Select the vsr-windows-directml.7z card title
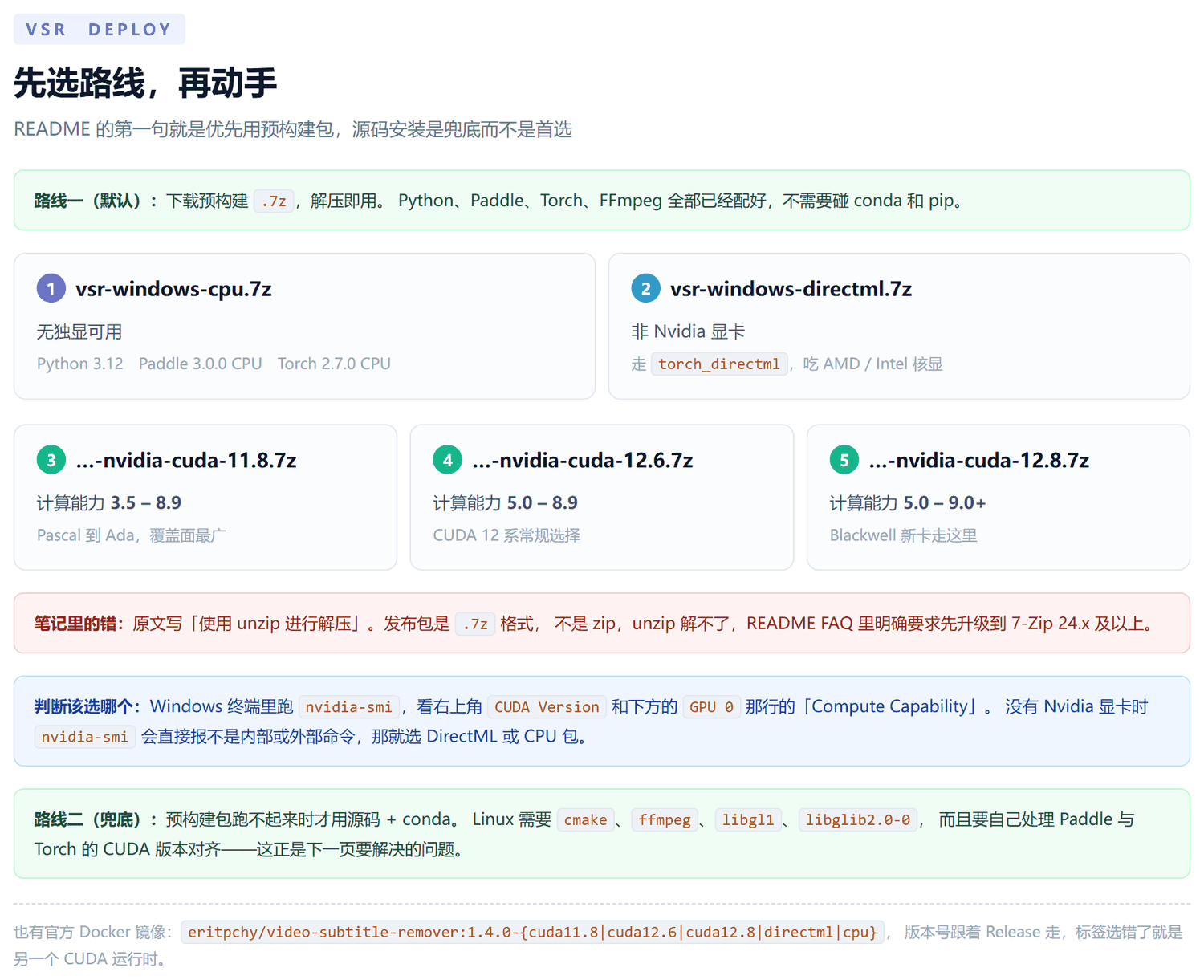The image size is (1204, 980). (x=791, y=289)
